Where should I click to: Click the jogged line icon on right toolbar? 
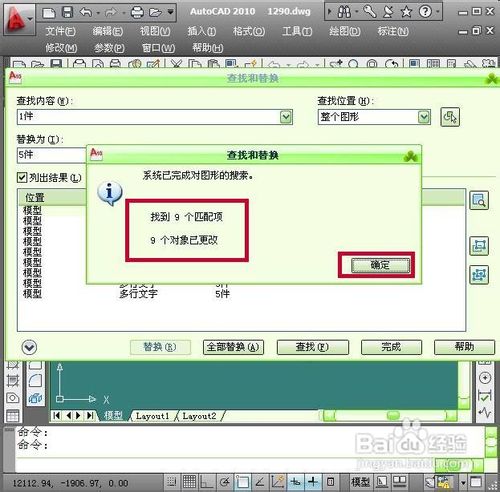pos(485,413)
